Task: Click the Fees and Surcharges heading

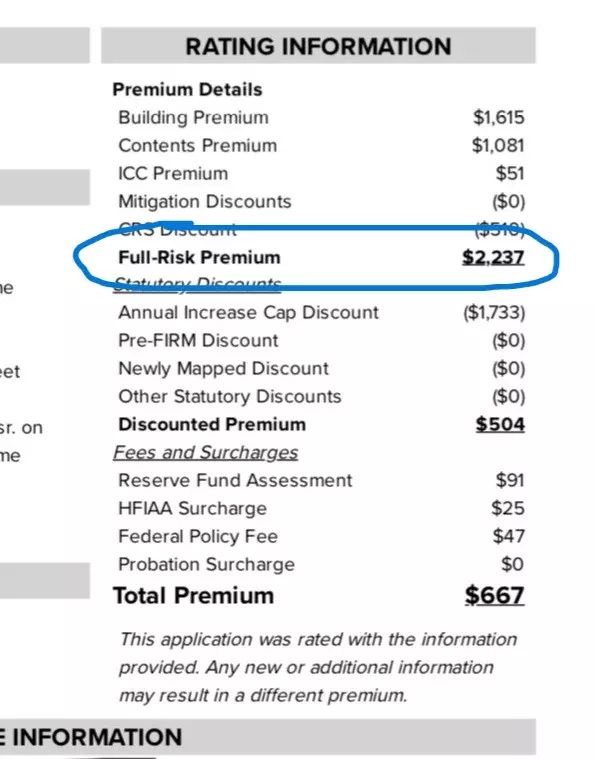Action: click(206, 453)
